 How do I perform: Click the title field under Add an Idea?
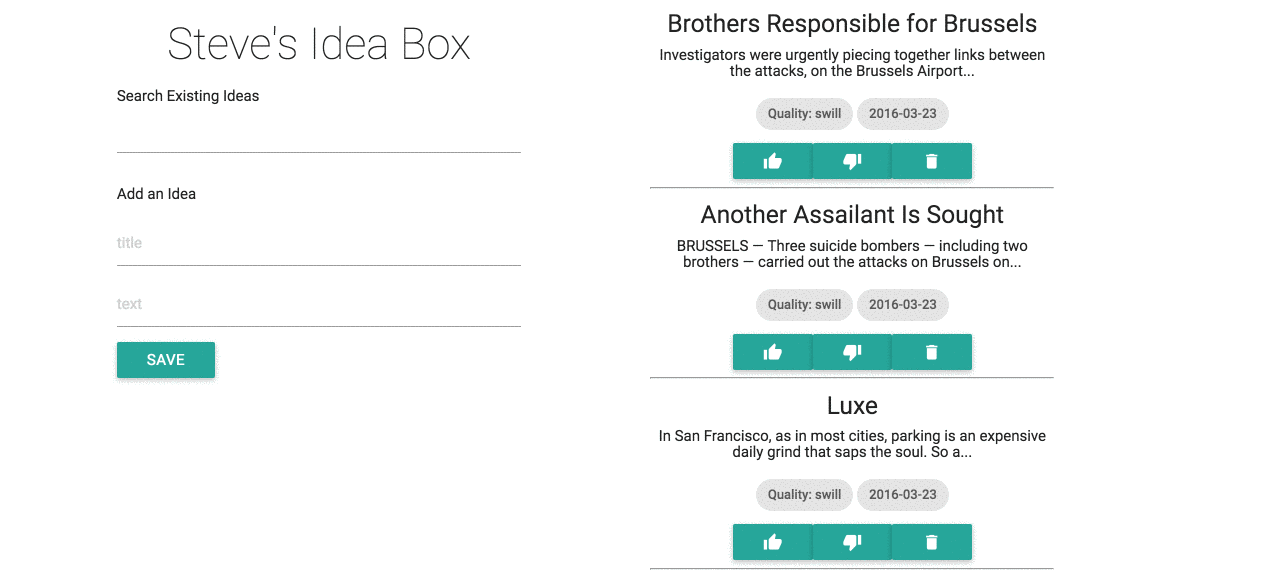[318, 243]
